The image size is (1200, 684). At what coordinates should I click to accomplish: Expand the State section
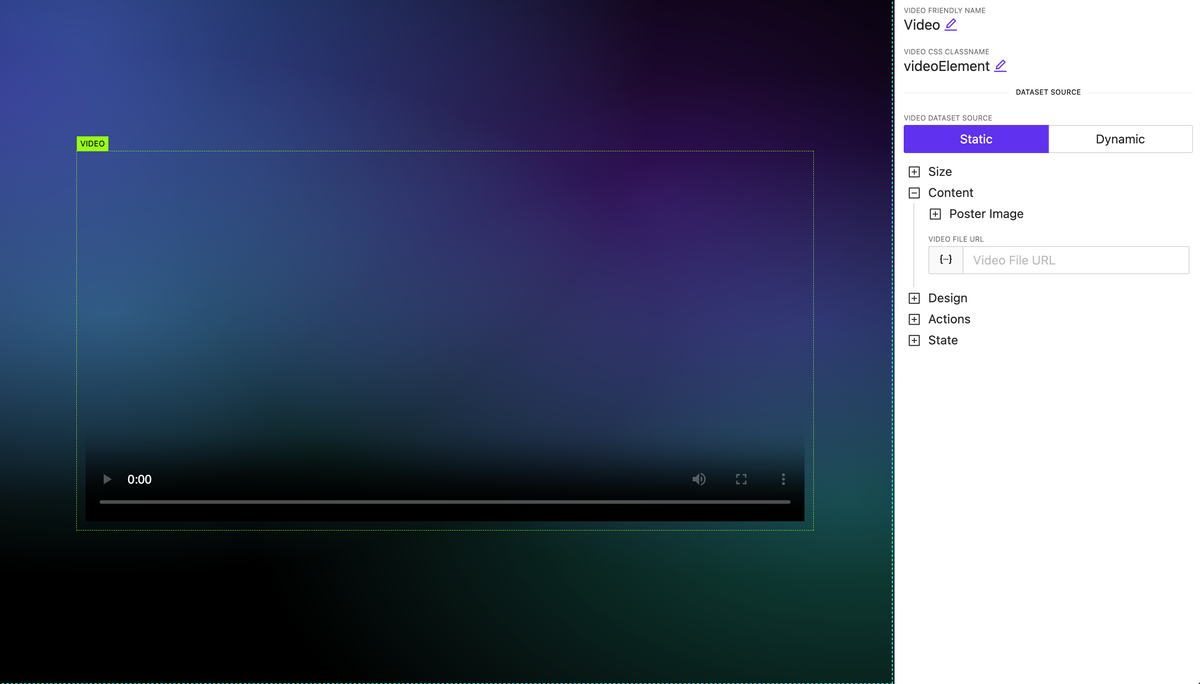913,339
